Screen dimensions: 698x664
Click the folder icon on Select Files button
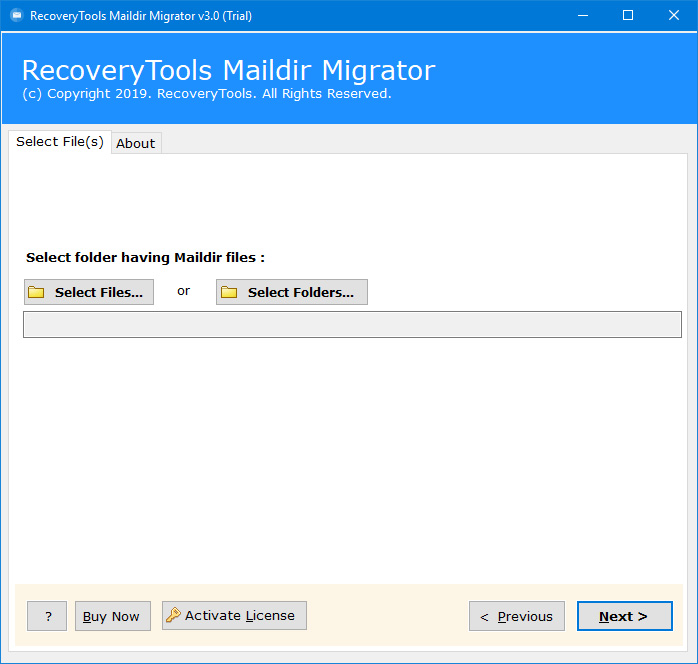click(37, 292)
